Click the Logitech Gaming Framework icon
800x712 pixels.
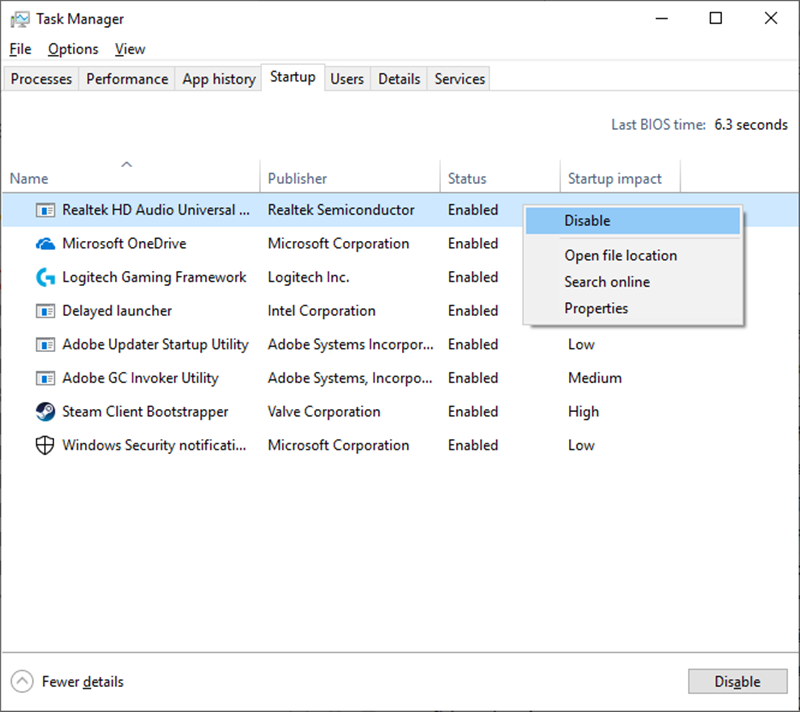pyautogui.click(x=45, y=277)
